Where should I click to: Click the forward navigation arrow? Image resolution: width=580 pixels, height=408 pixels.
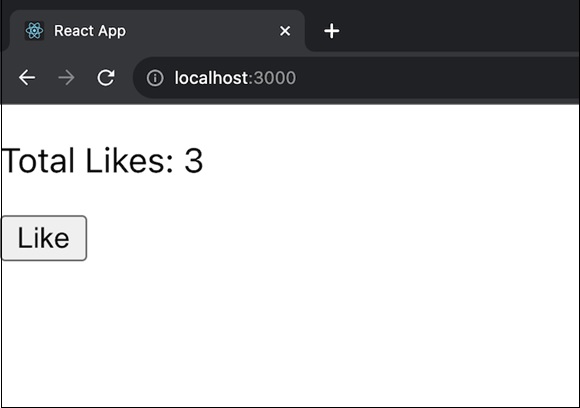(67, 78)
